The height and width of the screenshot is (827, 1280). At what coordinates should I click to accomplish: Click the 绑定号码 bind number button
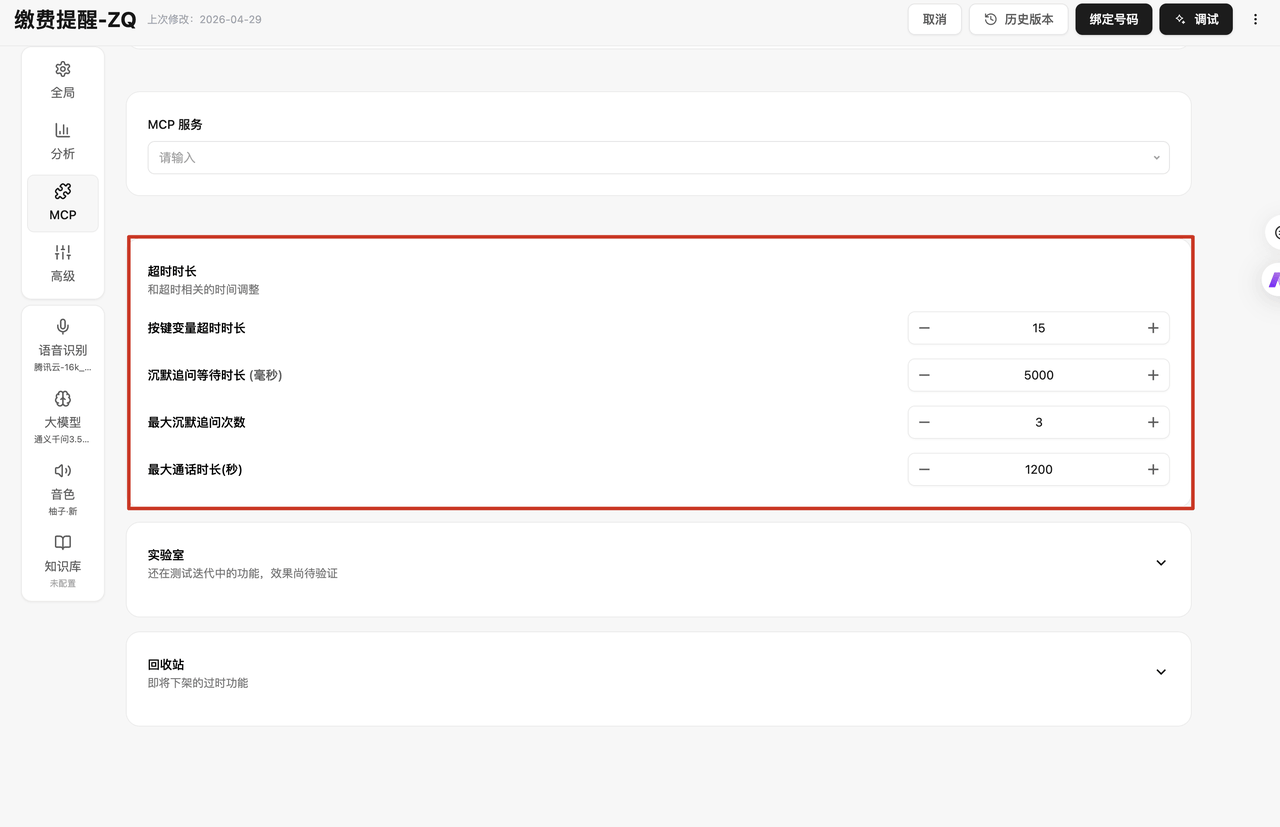[x=1114, y=19]
